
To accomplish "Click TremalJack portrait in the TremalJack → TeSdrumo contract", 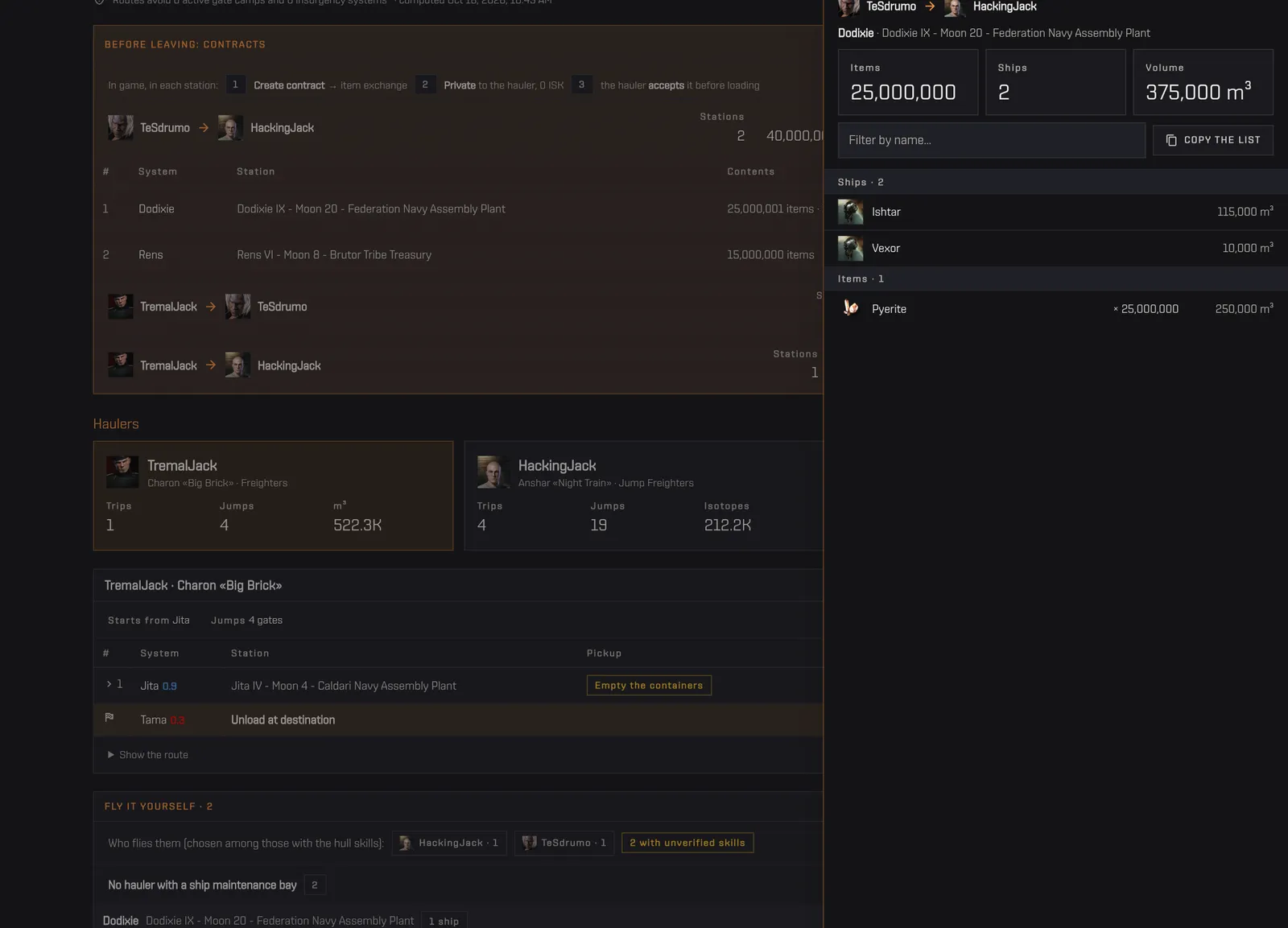I will 121,307.
